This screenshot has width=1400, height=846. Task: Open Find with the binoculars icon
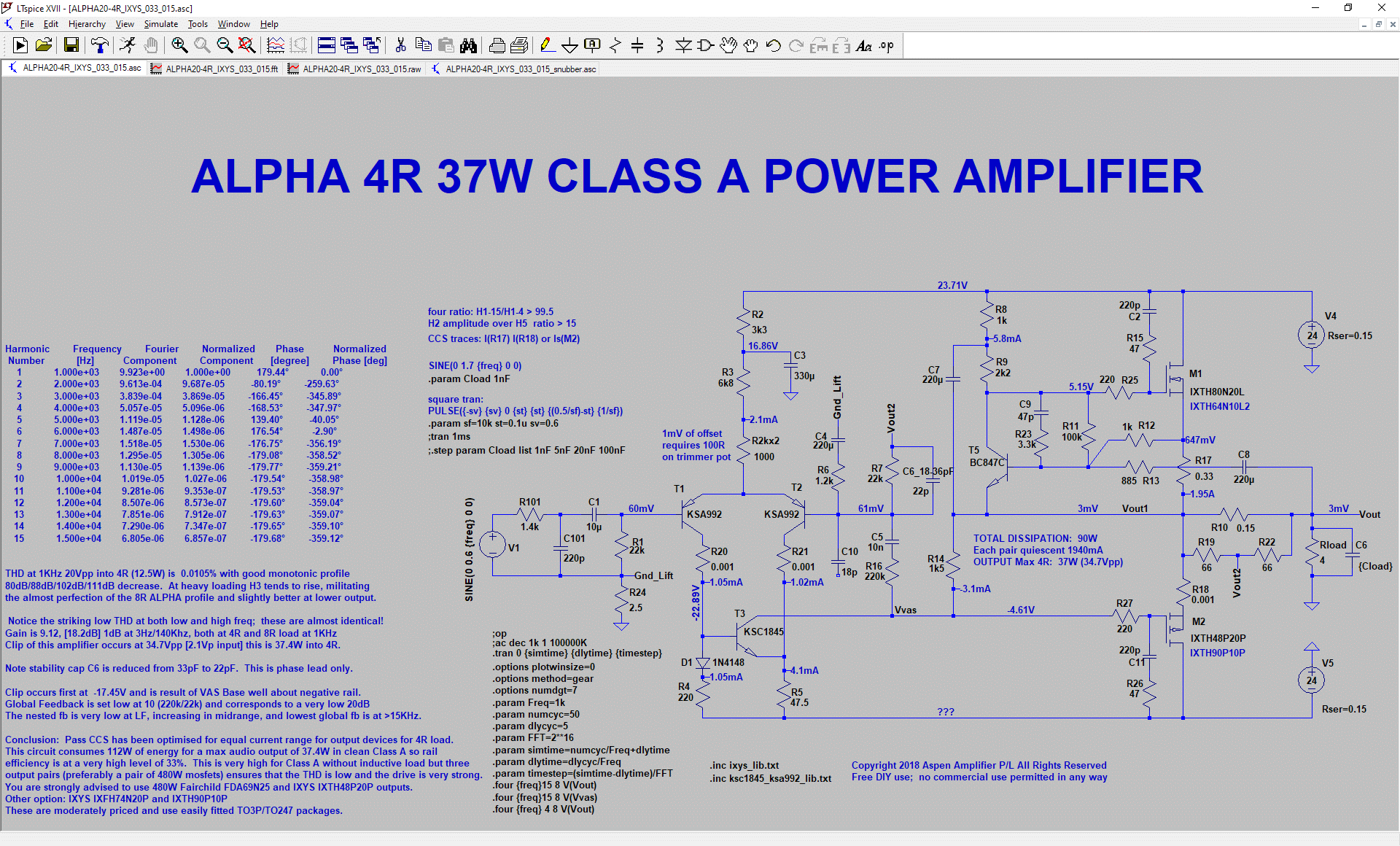point(468,46)
